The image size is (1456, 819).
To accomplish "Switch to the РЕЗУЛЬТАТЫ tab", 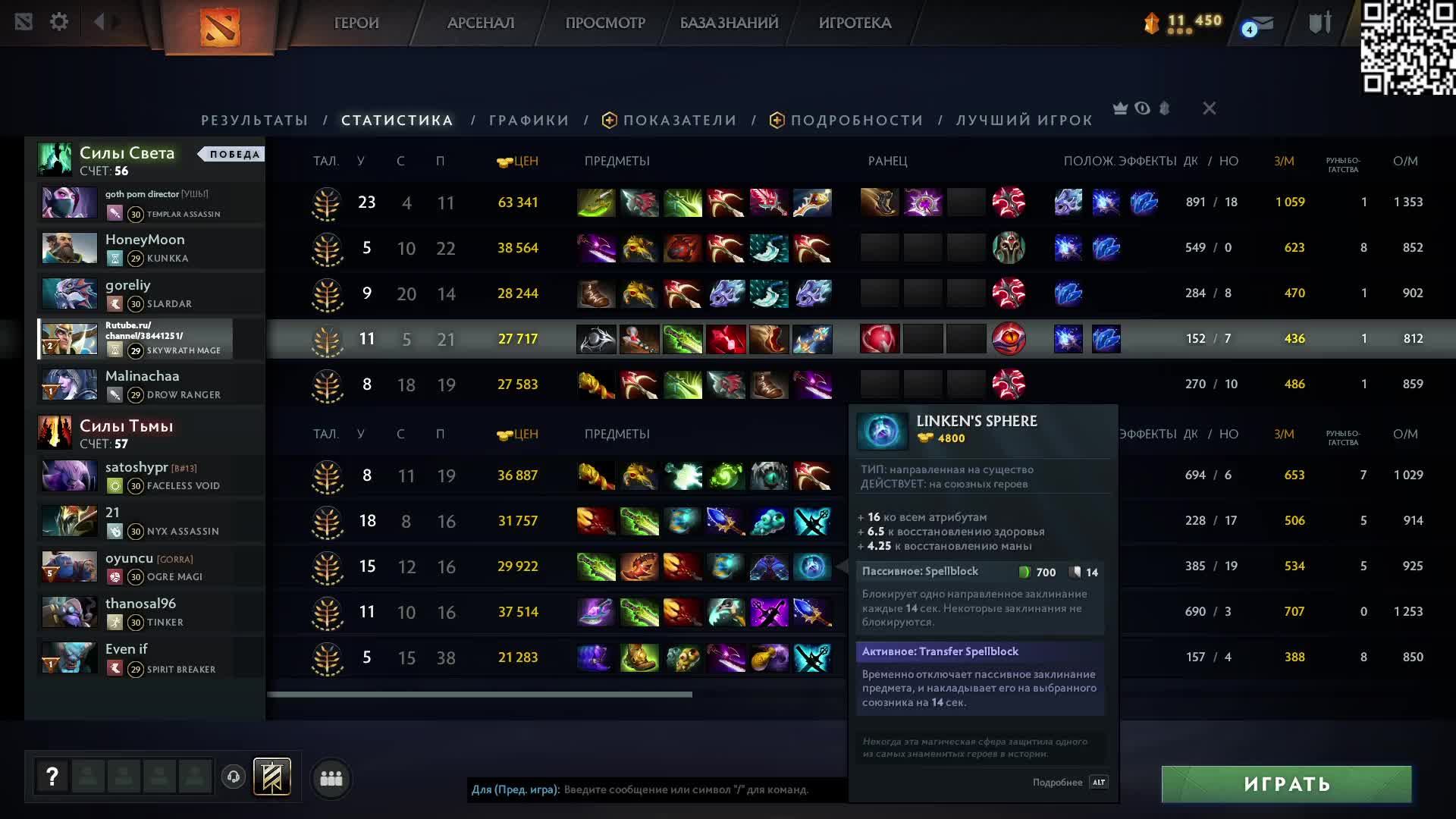I will click(254, 120).
